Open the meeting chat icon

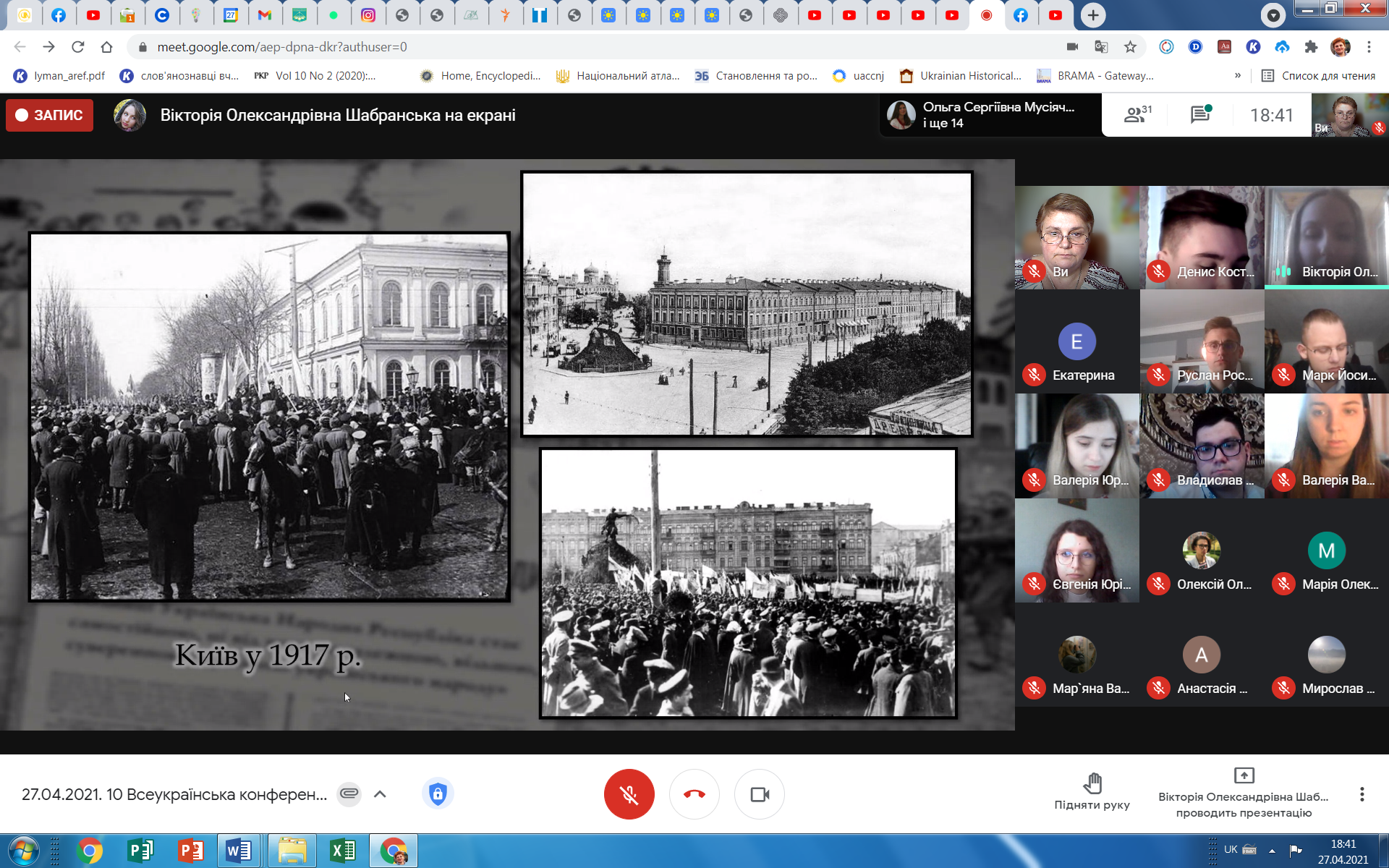pos(1200,114)
